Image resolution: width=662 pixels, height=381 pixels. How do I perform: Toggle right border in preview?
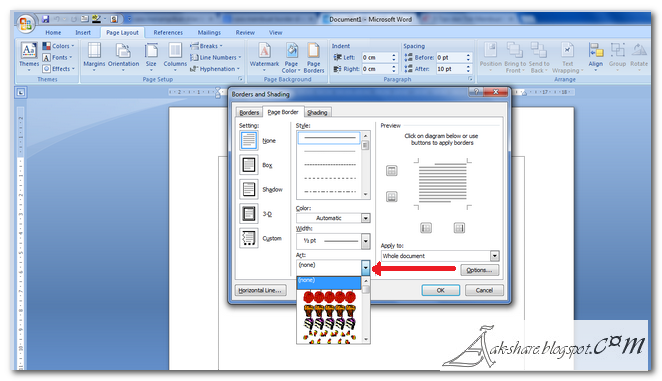(459, 228)
